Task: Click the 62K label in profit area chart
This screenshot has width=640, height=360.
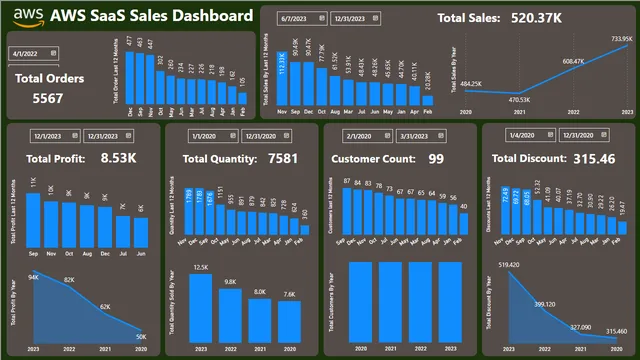Action: tap(105, 307)
